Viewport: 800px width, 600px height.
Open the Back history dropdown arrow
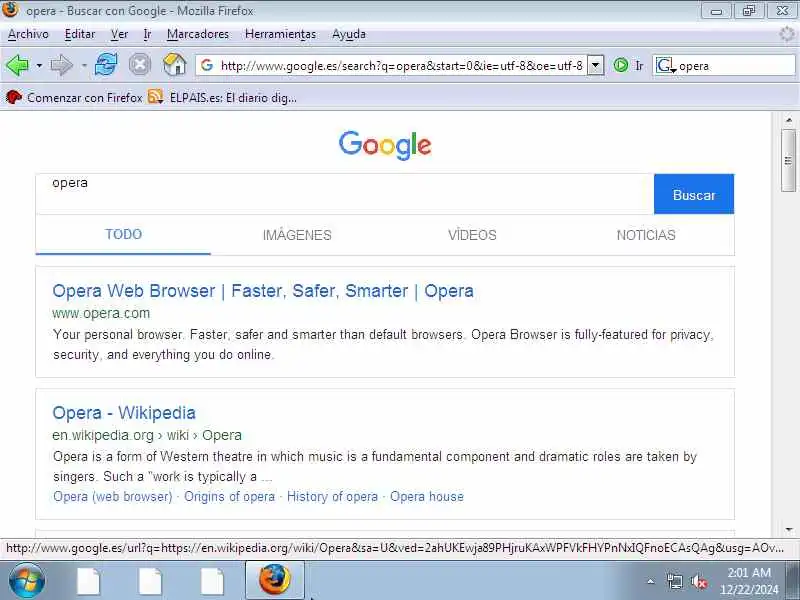[x=39, y=66]
